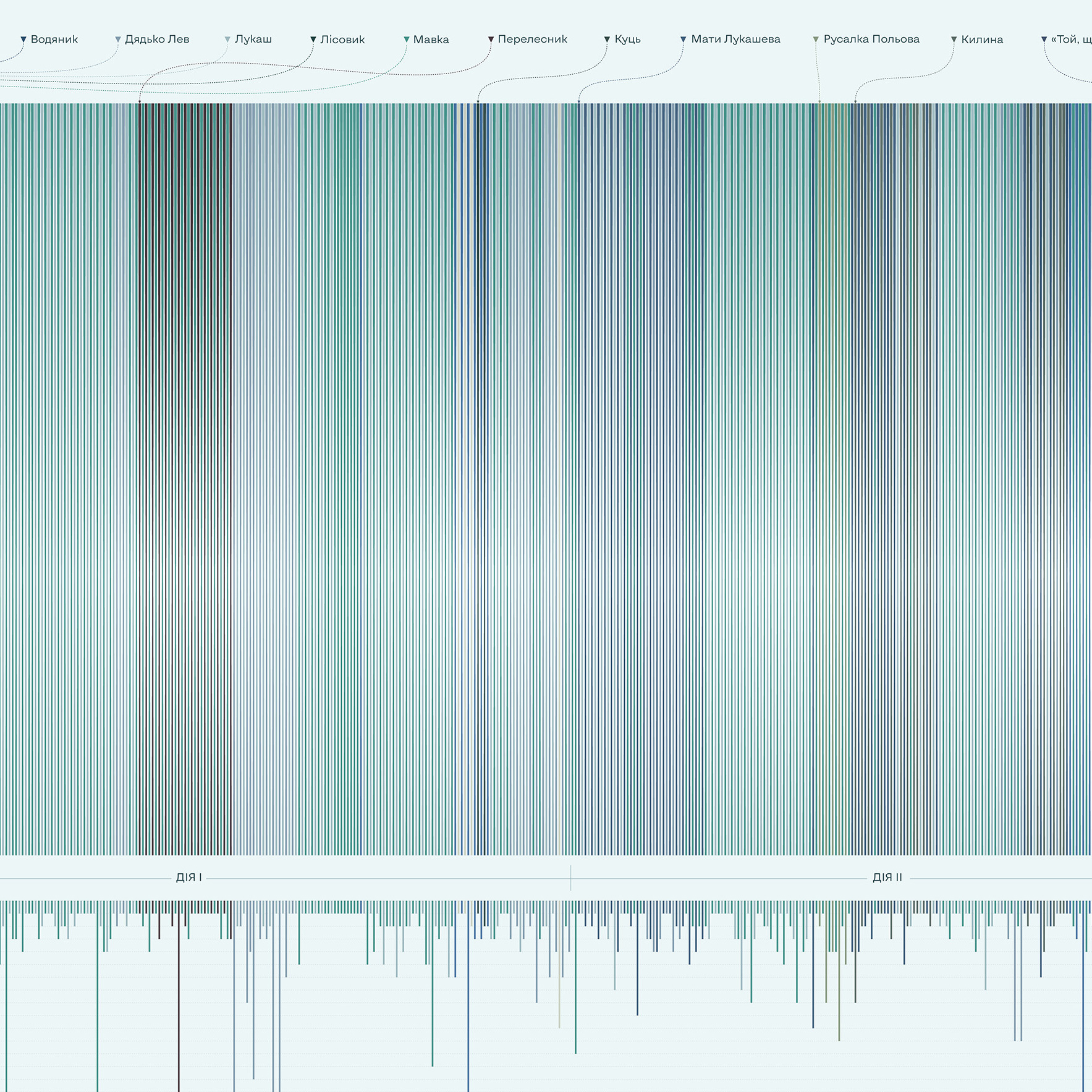Select the Мати Лукашева character label
1092x1092 pixels.
pyautogui.click(x=736, y=40)
